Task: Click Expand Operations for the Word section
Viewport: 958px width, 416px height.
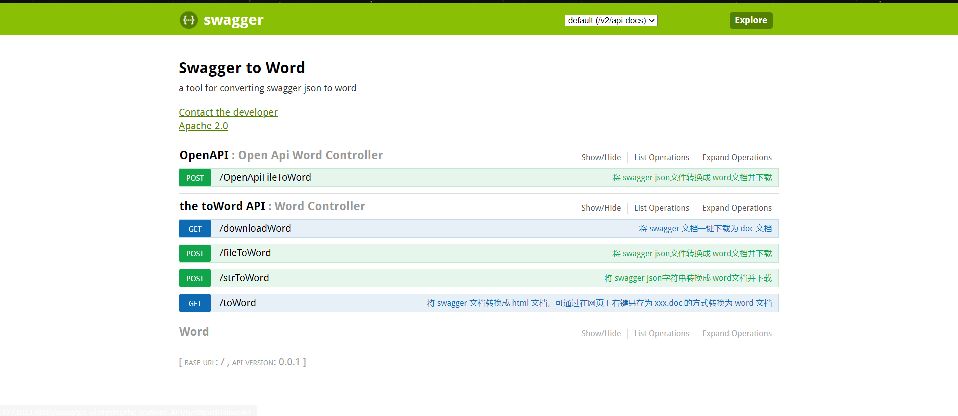Action: coord(737,334)
